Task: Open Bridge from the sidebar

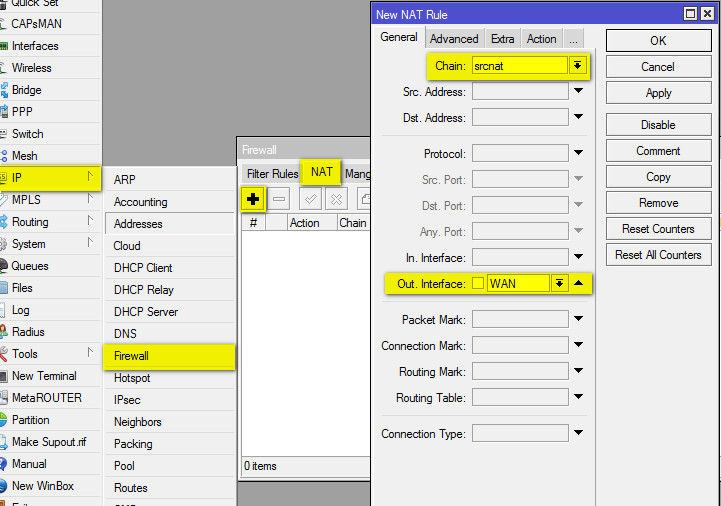Action: (26, 90)
